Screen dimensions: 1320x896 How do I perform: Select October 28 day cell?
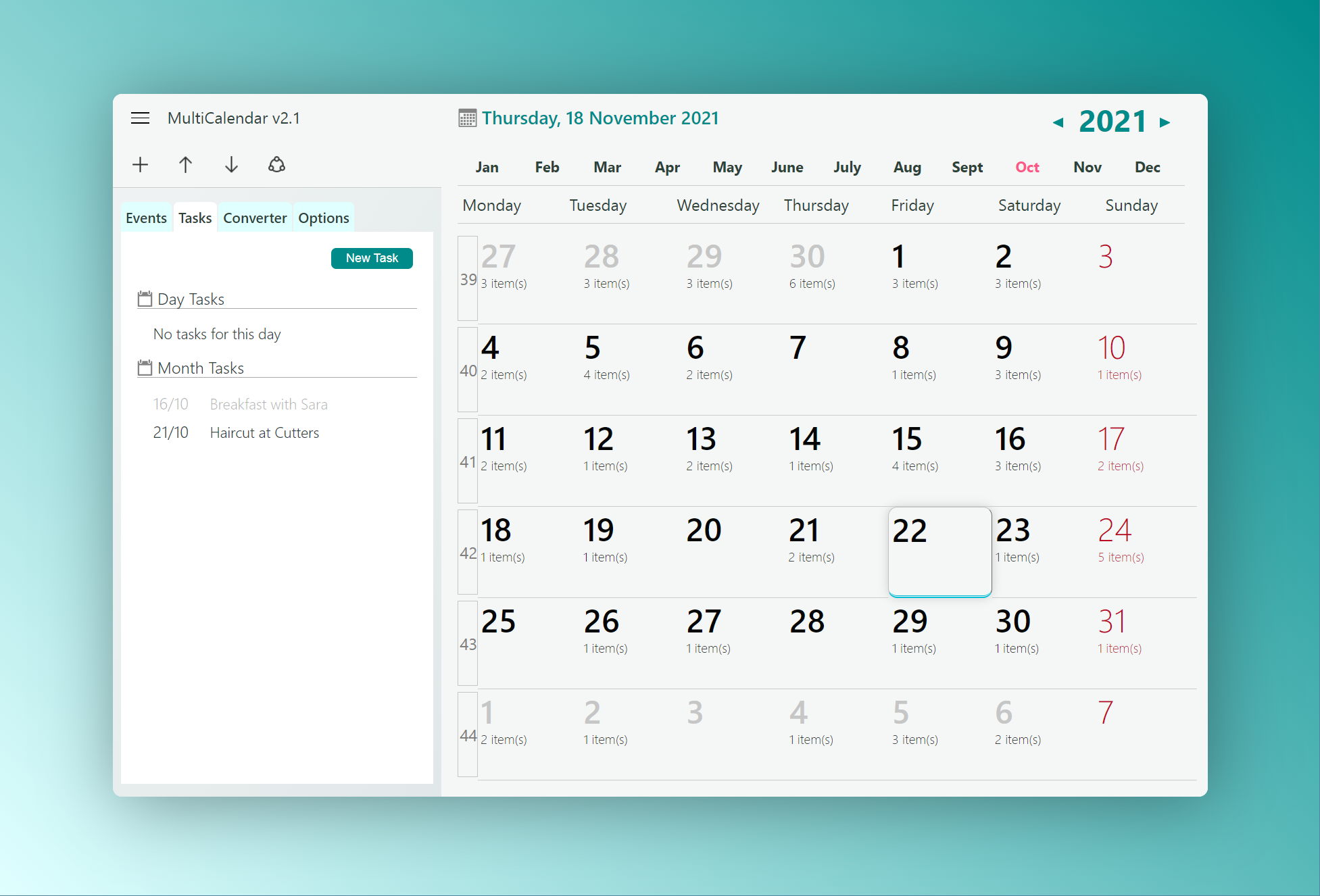click(837, 643)
